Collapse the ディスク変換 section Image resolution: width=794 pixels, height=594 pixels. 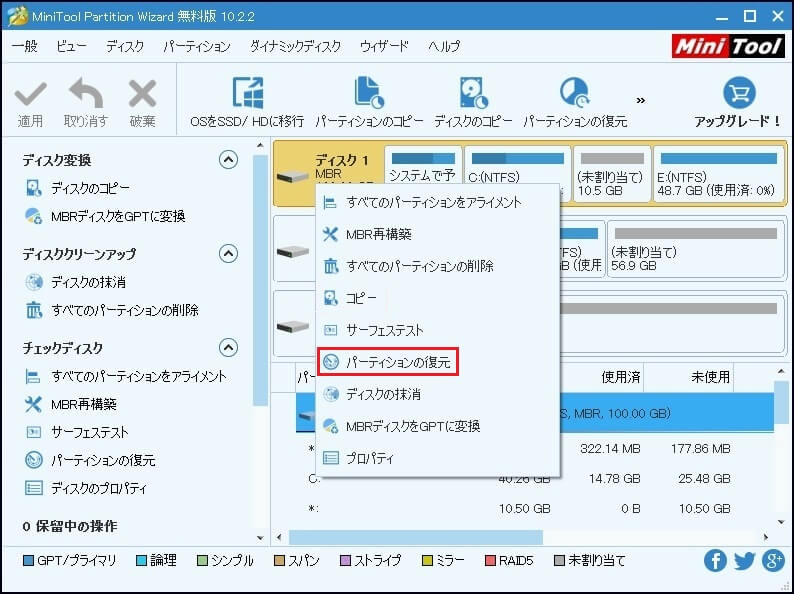(x=228, y=160)
